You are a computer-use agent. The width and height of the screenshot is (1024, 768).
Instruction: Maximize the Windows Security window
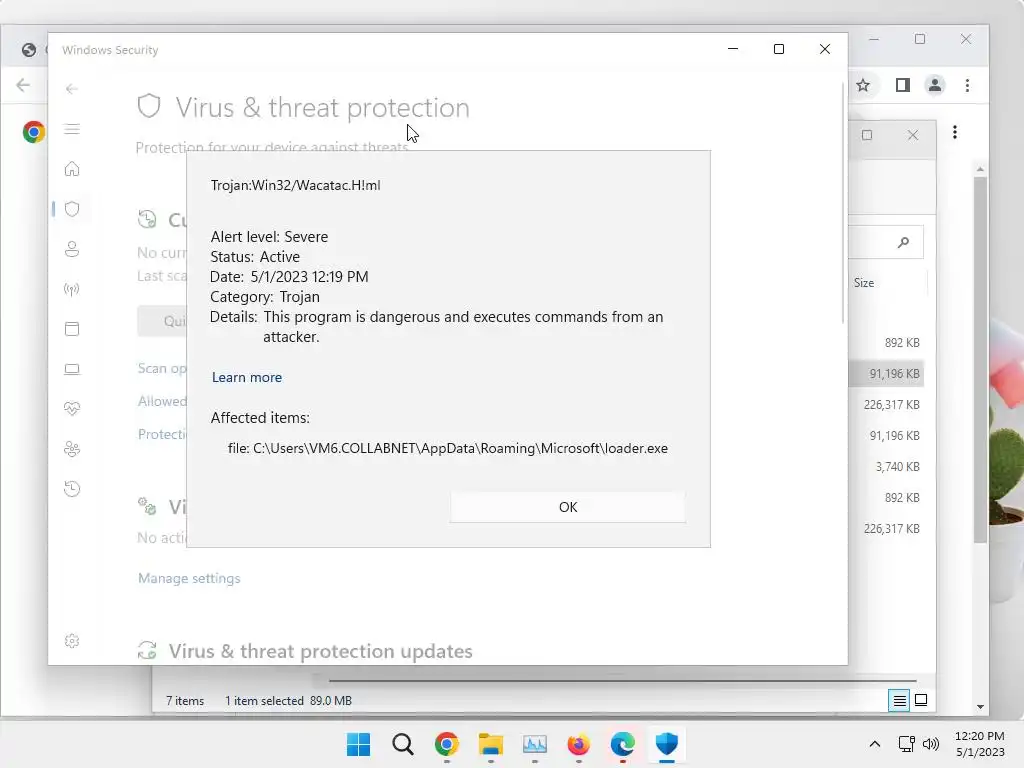click(x=778, y=49)
